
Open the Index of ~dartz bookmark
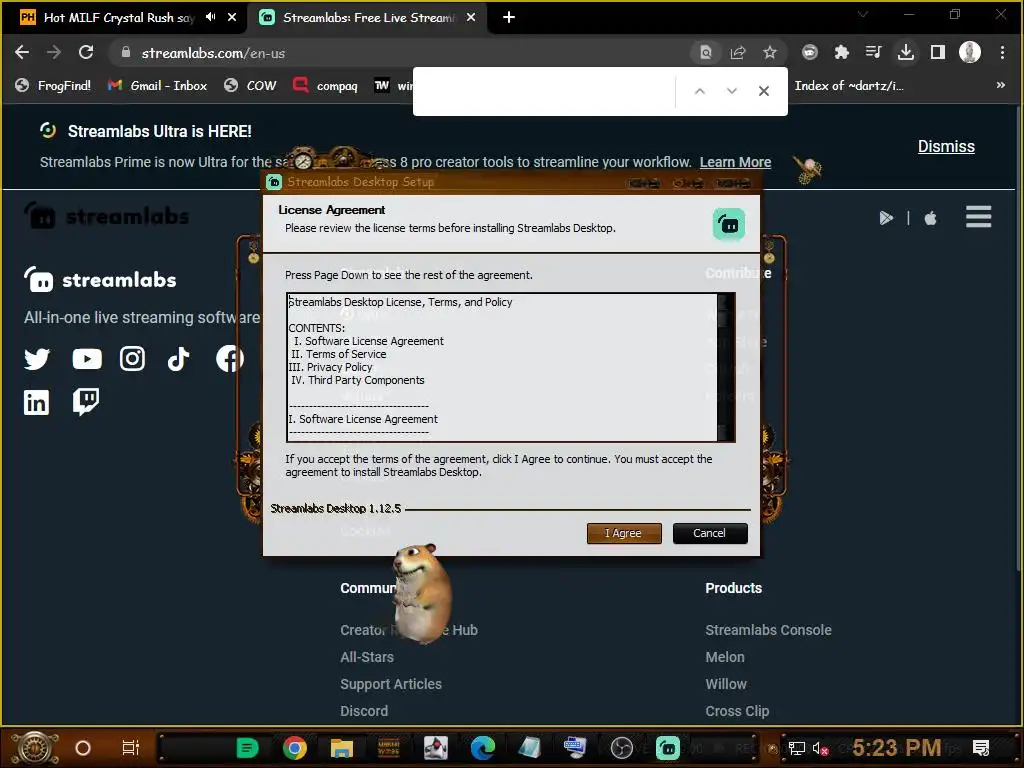coord(848,86)
